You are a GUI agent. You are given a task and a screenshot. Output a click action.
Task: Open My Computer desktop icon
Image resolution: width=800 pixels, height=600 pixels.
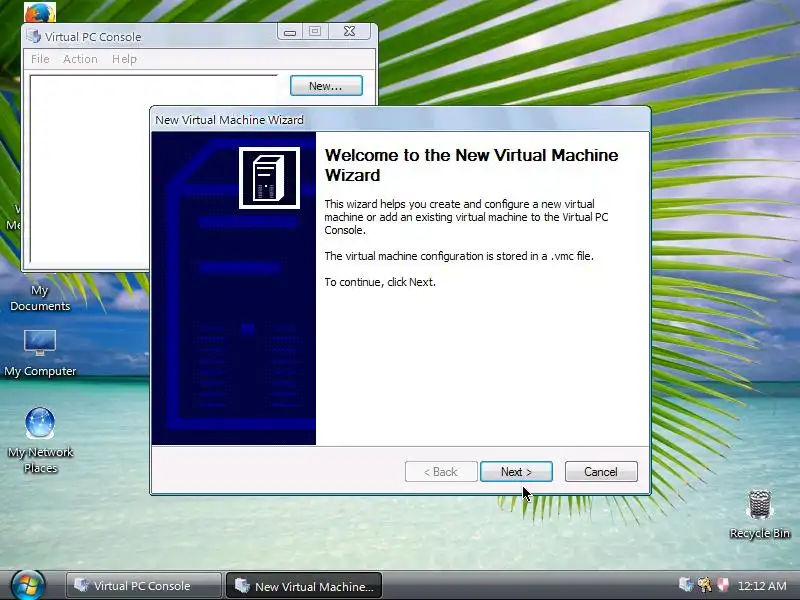point(40,353)
